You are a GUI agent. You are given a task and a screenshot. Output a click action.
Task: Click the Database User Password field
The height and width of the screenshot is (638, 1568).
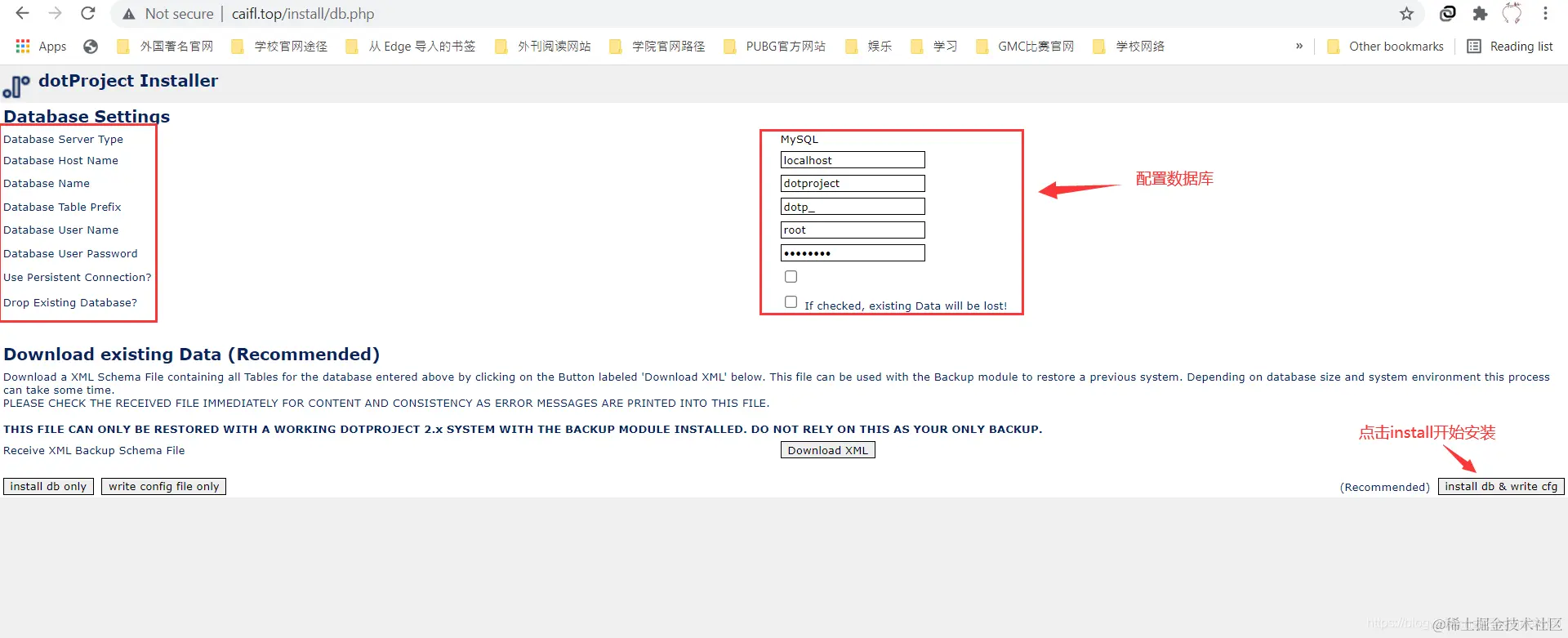(x=853, y=253)
